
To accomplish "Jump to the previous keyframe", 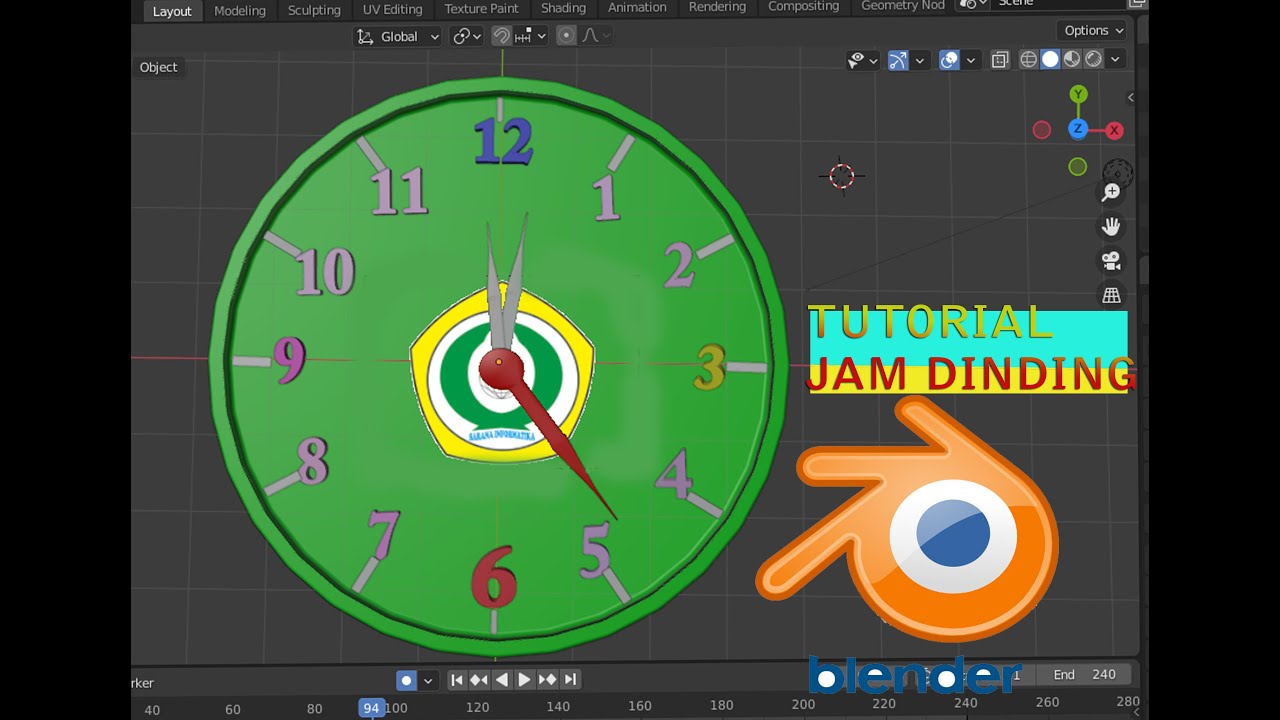I will [479, 680].
